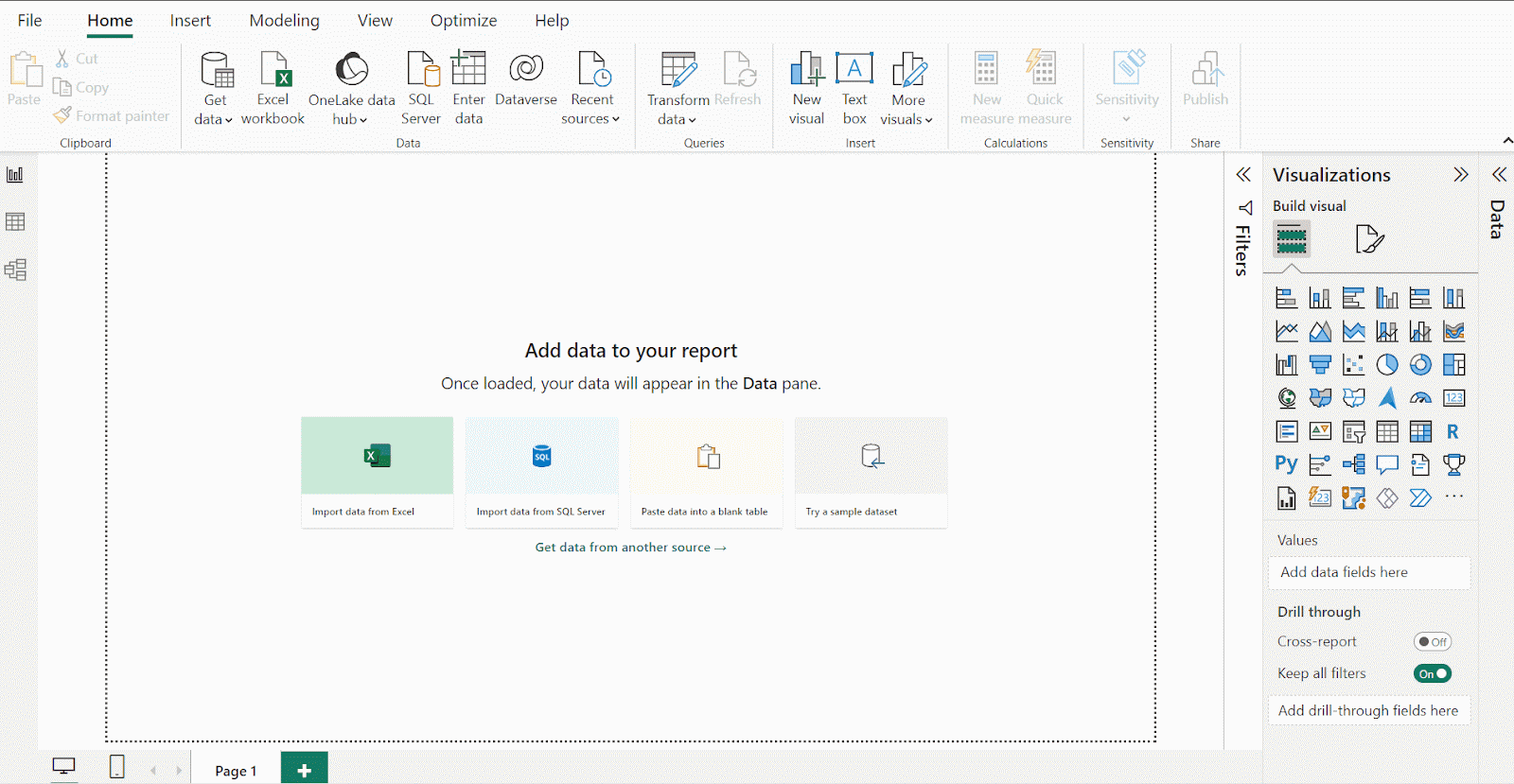Open the Insert ribbon tab

pyautogui.click(x=190, y=21)
